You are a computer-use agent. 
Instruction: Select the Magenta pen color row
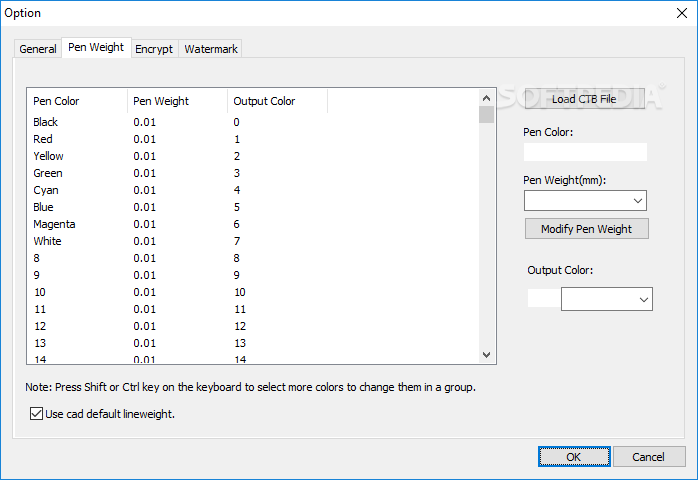click(x=54, y=224)
